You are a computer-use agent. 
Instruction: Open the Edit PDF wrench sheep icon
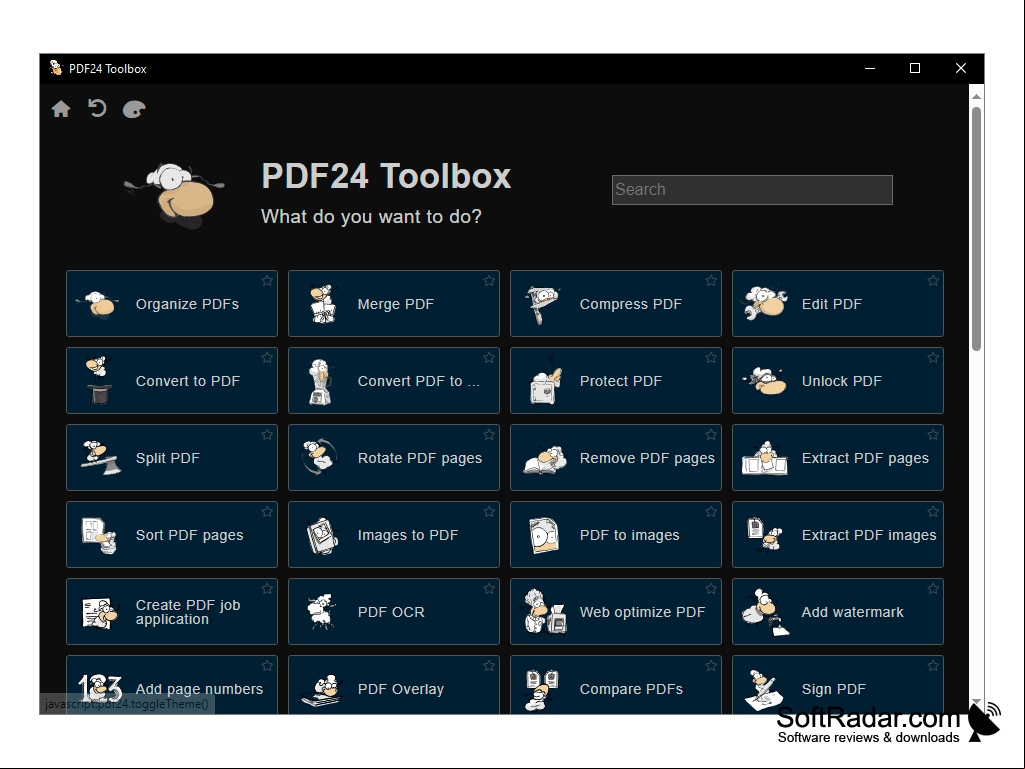[765, 303]
